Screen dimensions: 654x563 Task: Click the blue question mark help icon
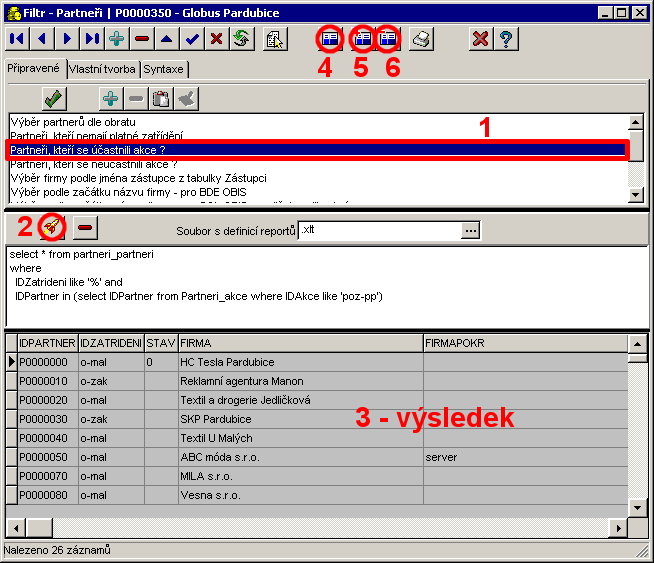[x=507, y=39]
